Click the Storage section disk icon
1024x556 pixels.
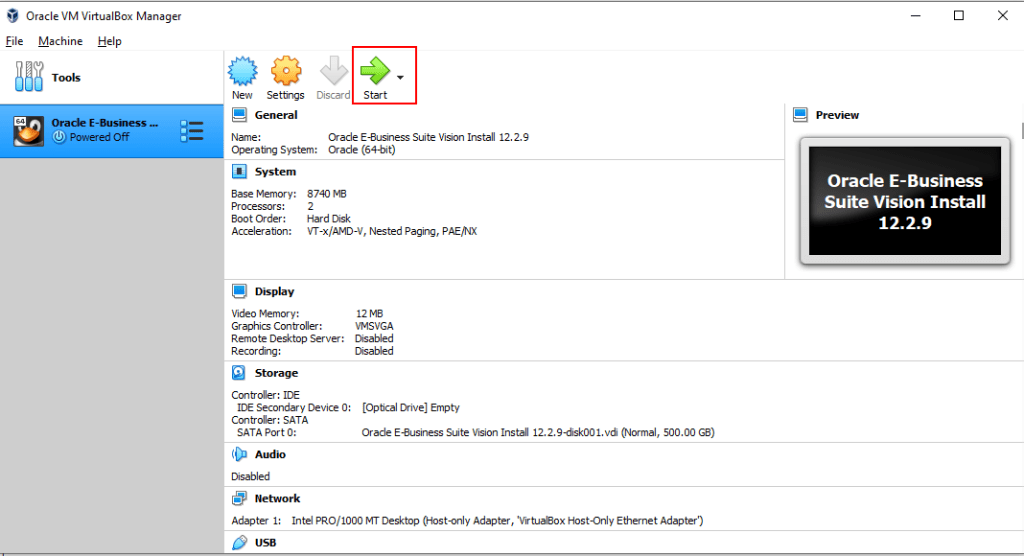point(240,373)
